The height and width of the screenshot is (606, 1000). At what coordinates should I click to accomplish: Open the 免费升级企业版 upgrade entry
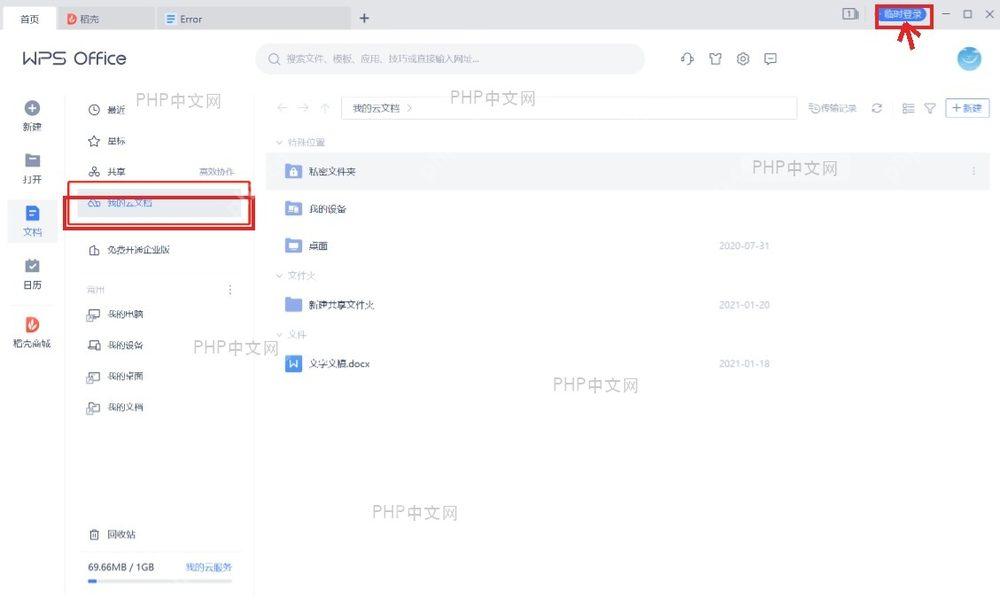click(129, 250)
